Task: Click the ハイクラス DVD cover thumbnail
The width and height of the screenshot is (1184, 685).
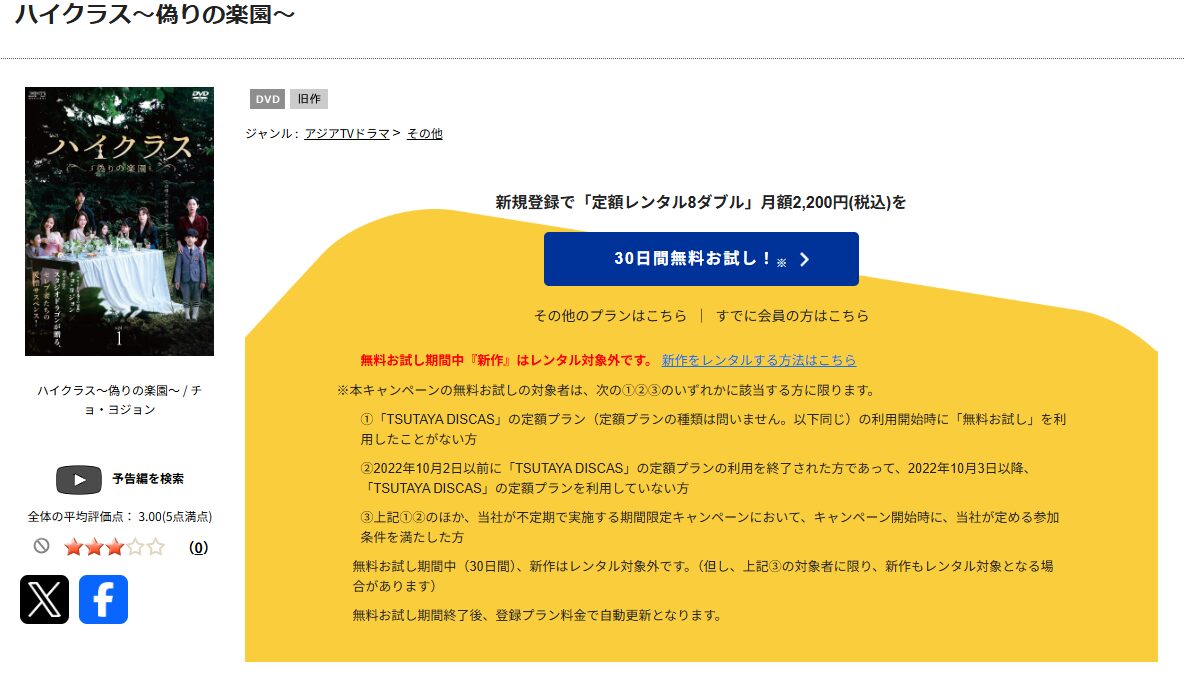Action: point(119,221)
